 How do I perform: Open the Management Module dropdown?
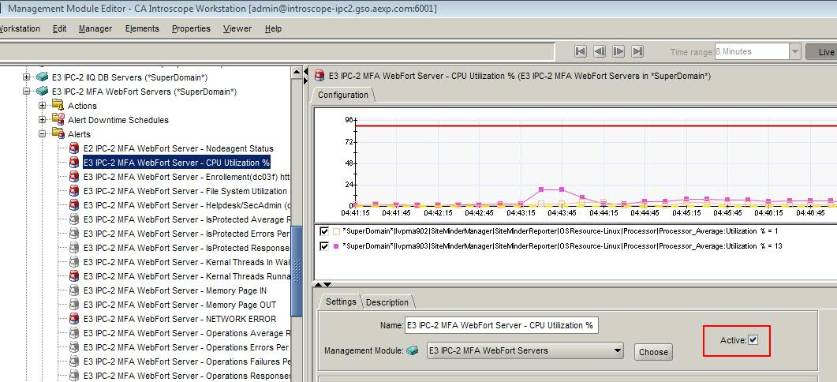click(x=618, y=351)
